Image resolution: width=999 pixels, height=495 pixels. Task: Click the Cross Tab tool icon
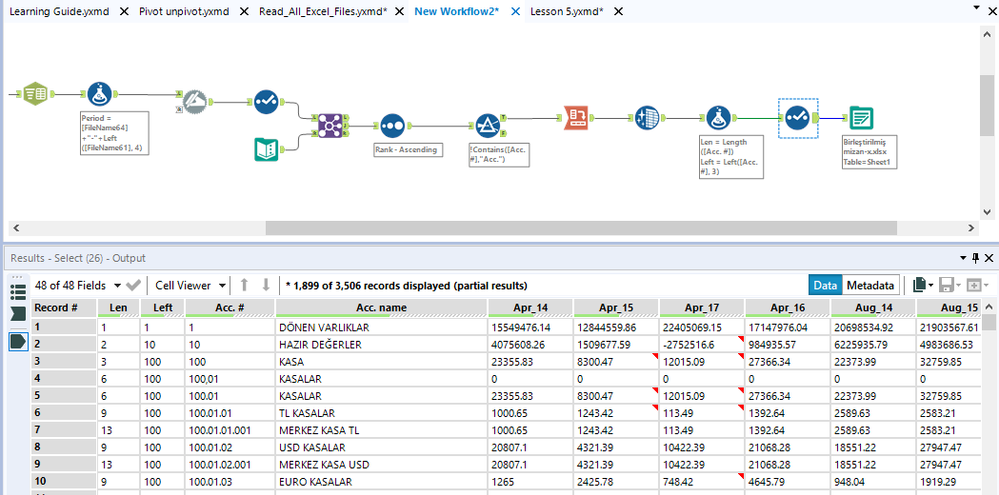pyautogui.click(x=647, y=118)
